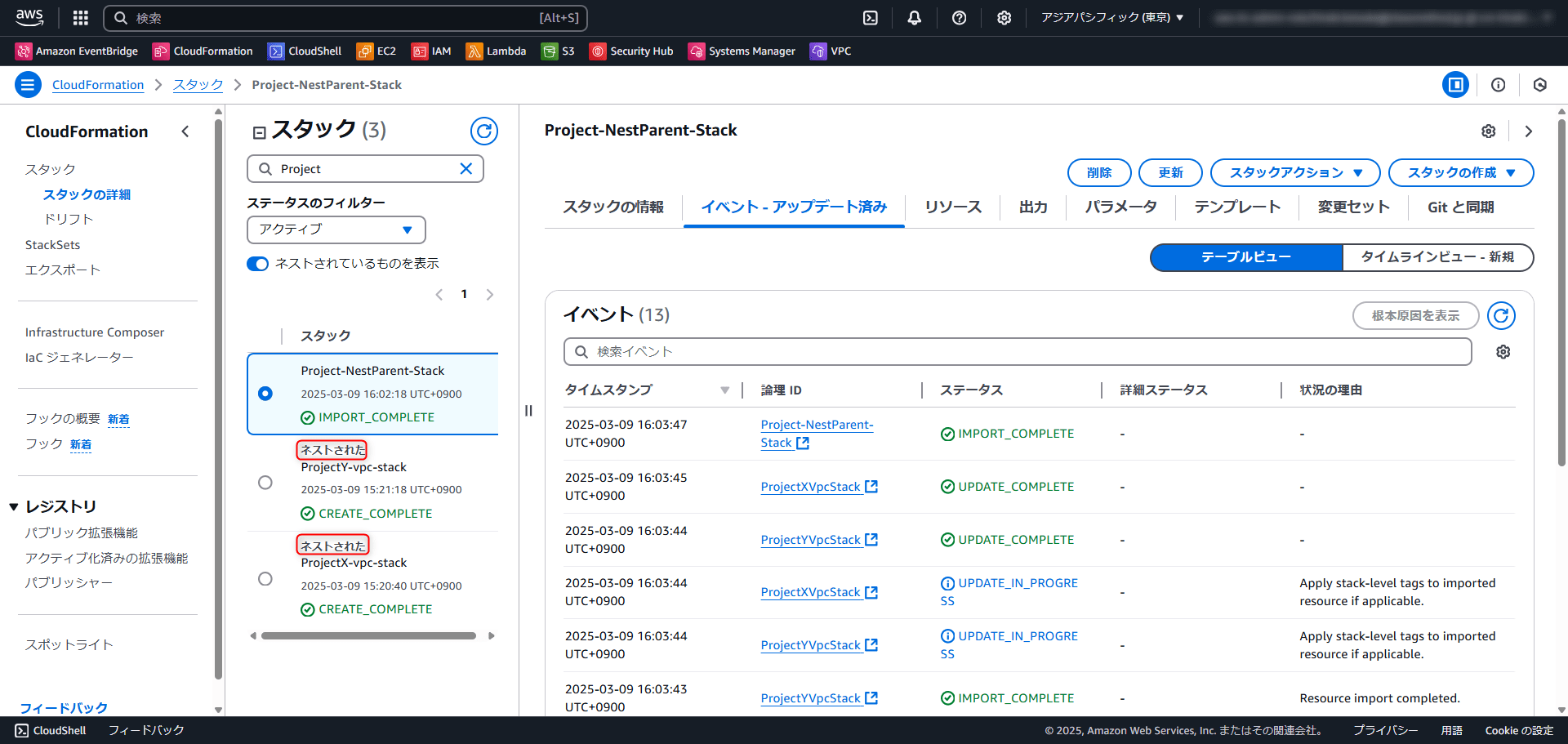
Task: Open the services grid menu
Action: click(x=80, y=17)
